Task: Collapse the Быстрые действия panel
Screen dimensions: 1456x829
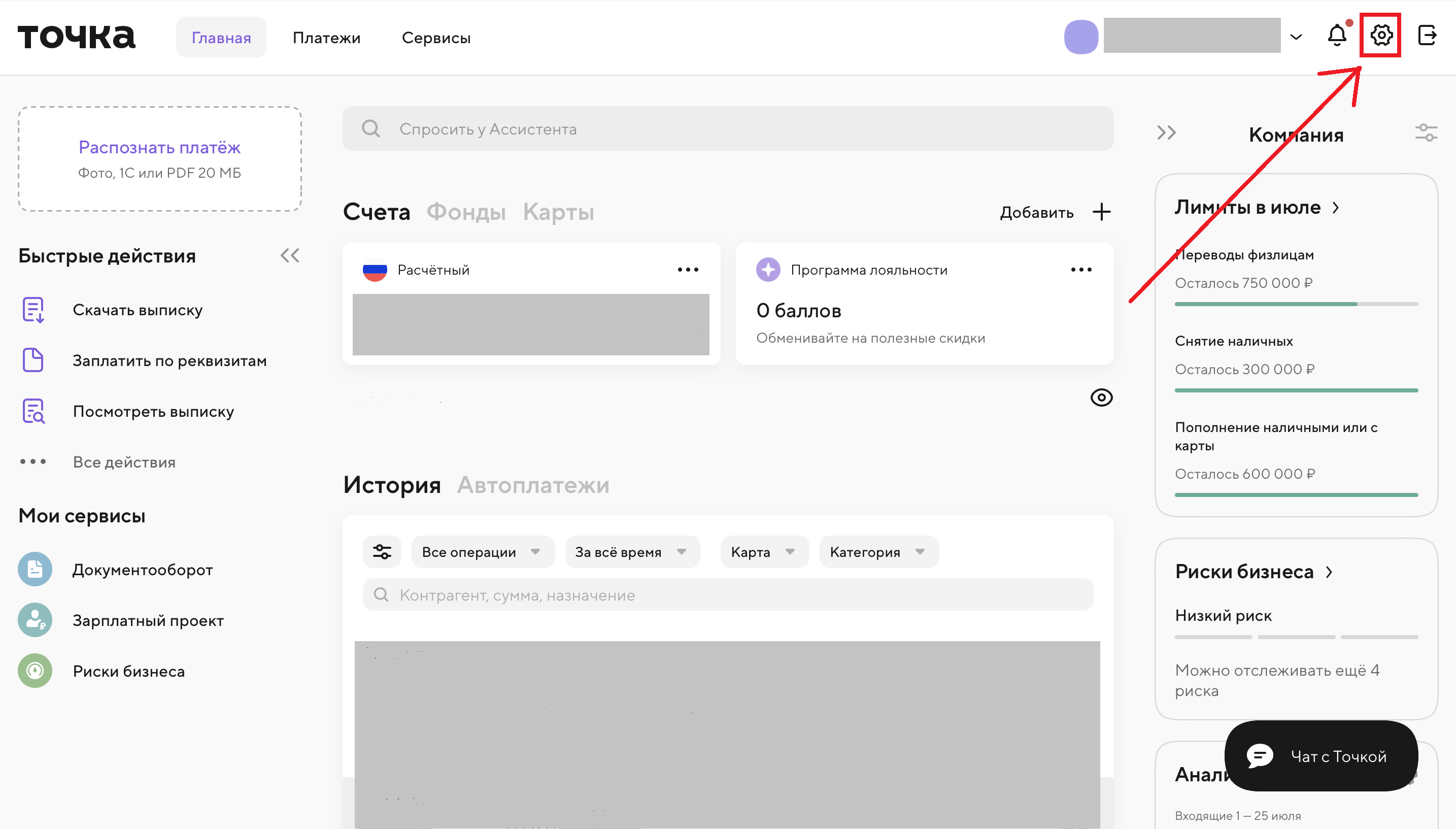Action: tap(290, 255)
